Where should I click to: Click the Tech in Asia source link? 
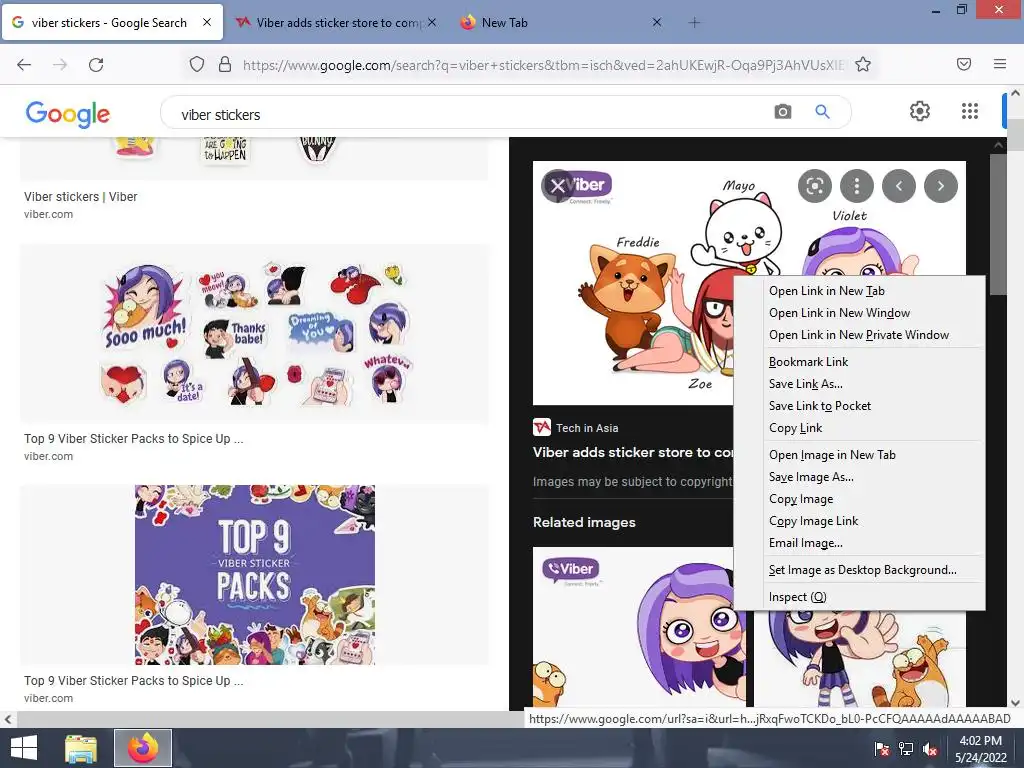coord(586,428)
